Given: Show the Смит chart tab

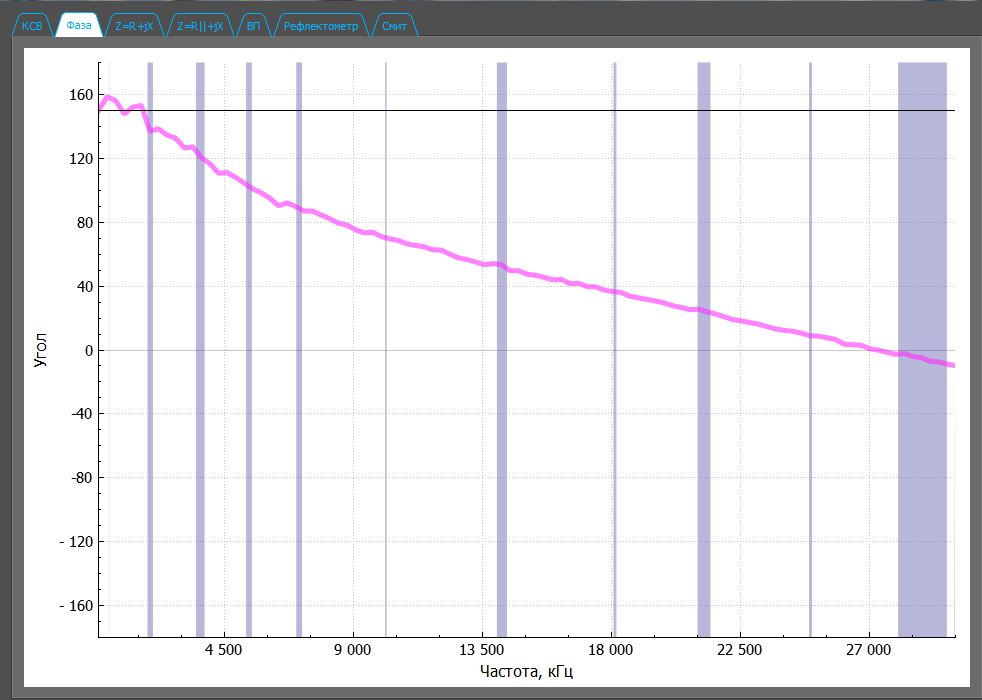Looking at the screenshot, I should click(x=394, y=27).
